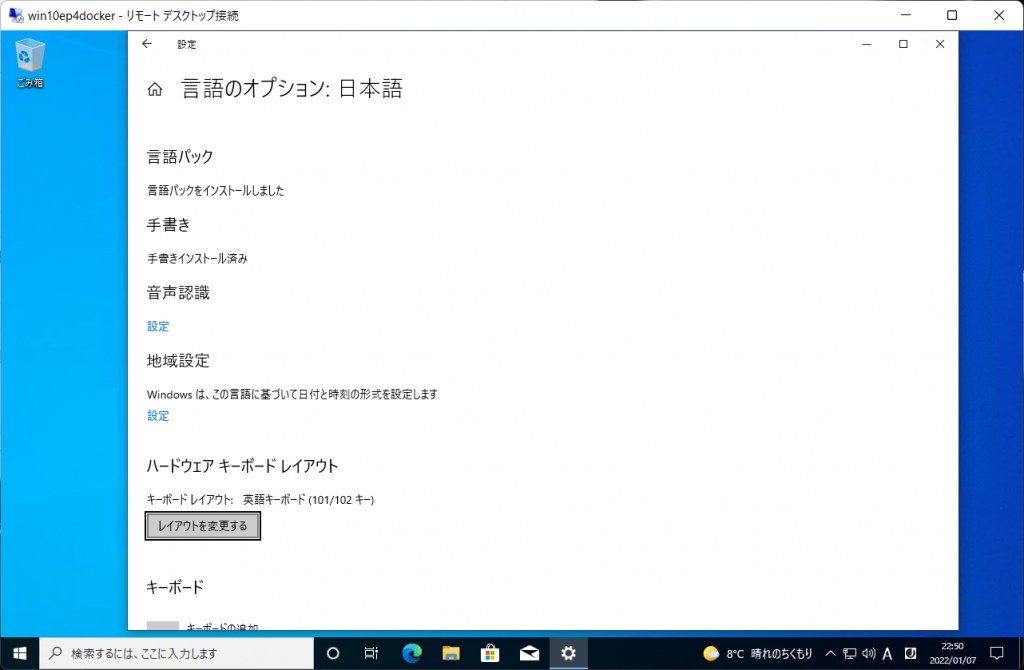Click the ハードウェア キーボード レイアウト heading
Viewport: 1024px width, 670px height.
242,466
